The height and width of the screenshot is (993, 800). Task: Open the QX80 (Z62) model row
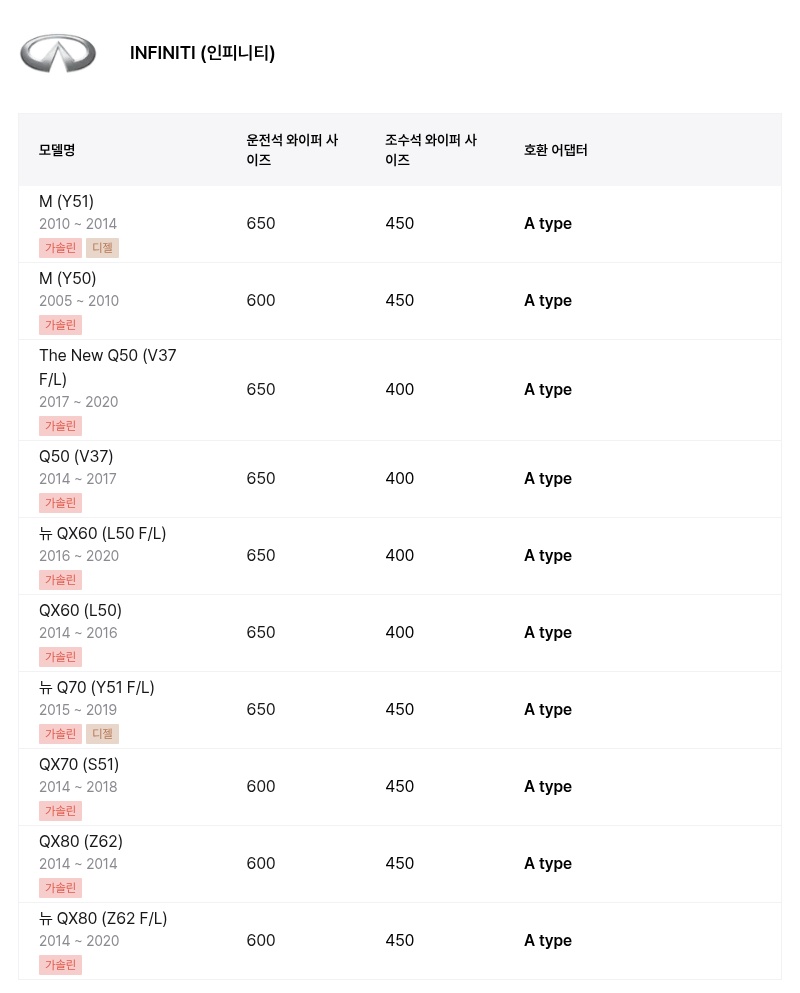click(400, 864)
